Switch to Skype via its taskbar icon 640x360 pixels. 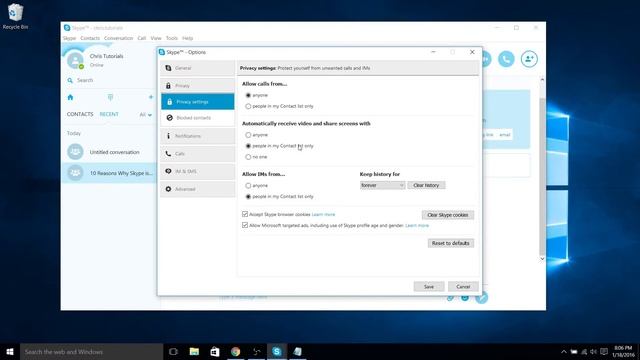(277, 351)
